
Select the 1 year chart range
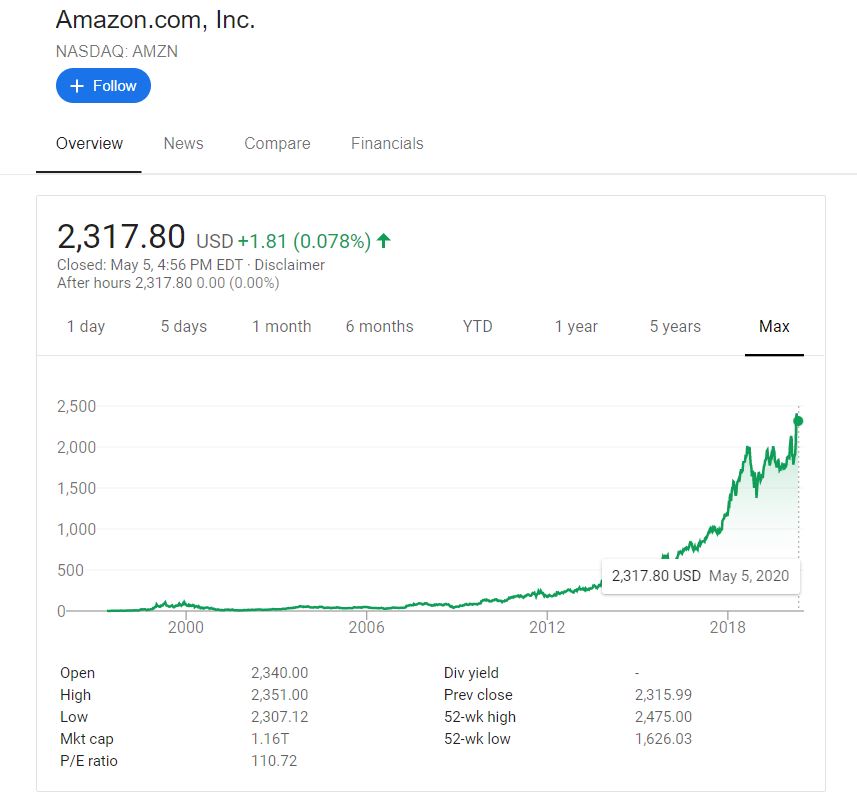tap(576, 326)
